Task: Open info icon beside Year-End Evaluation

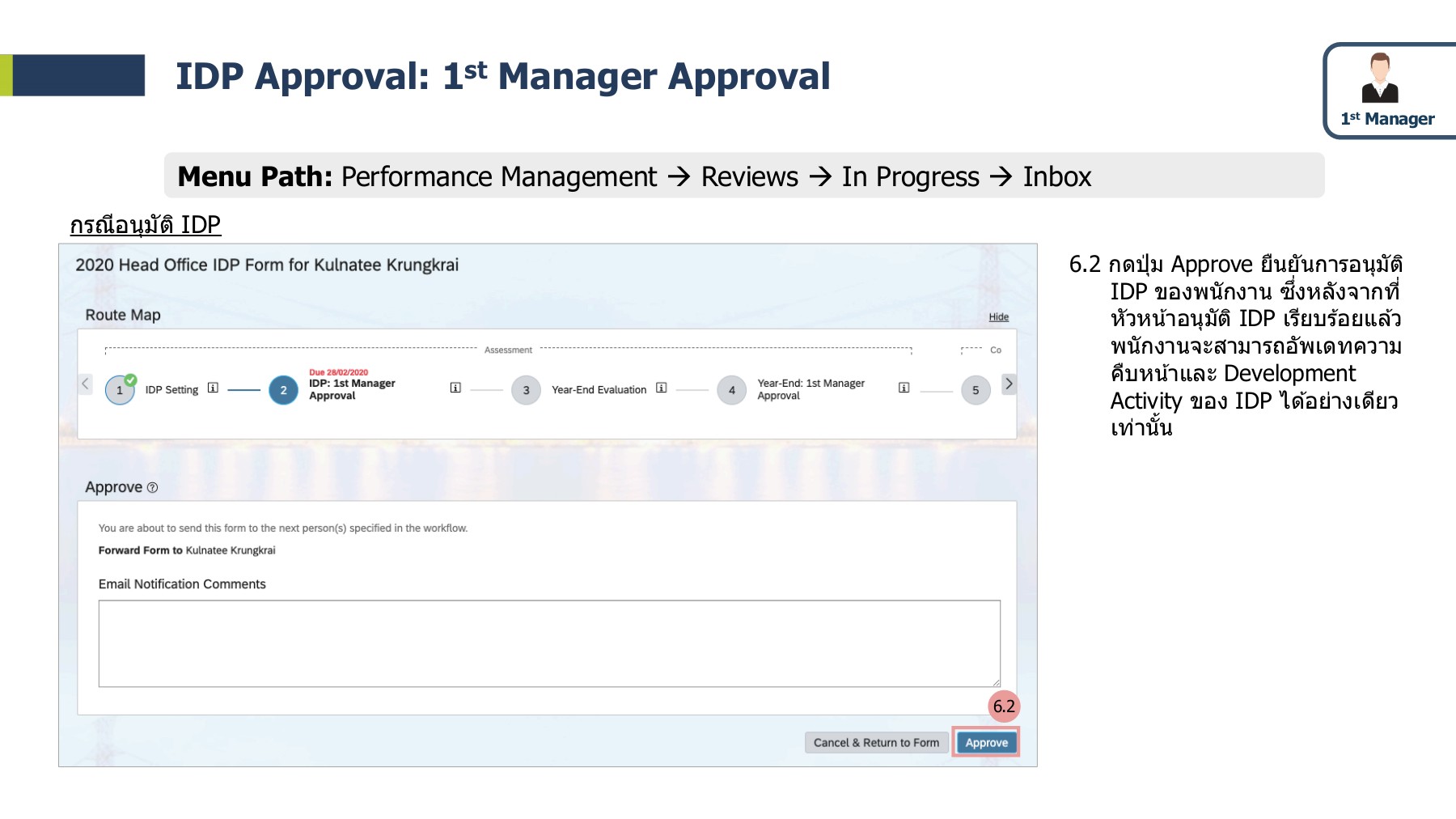Action: [x=661, y=388]
